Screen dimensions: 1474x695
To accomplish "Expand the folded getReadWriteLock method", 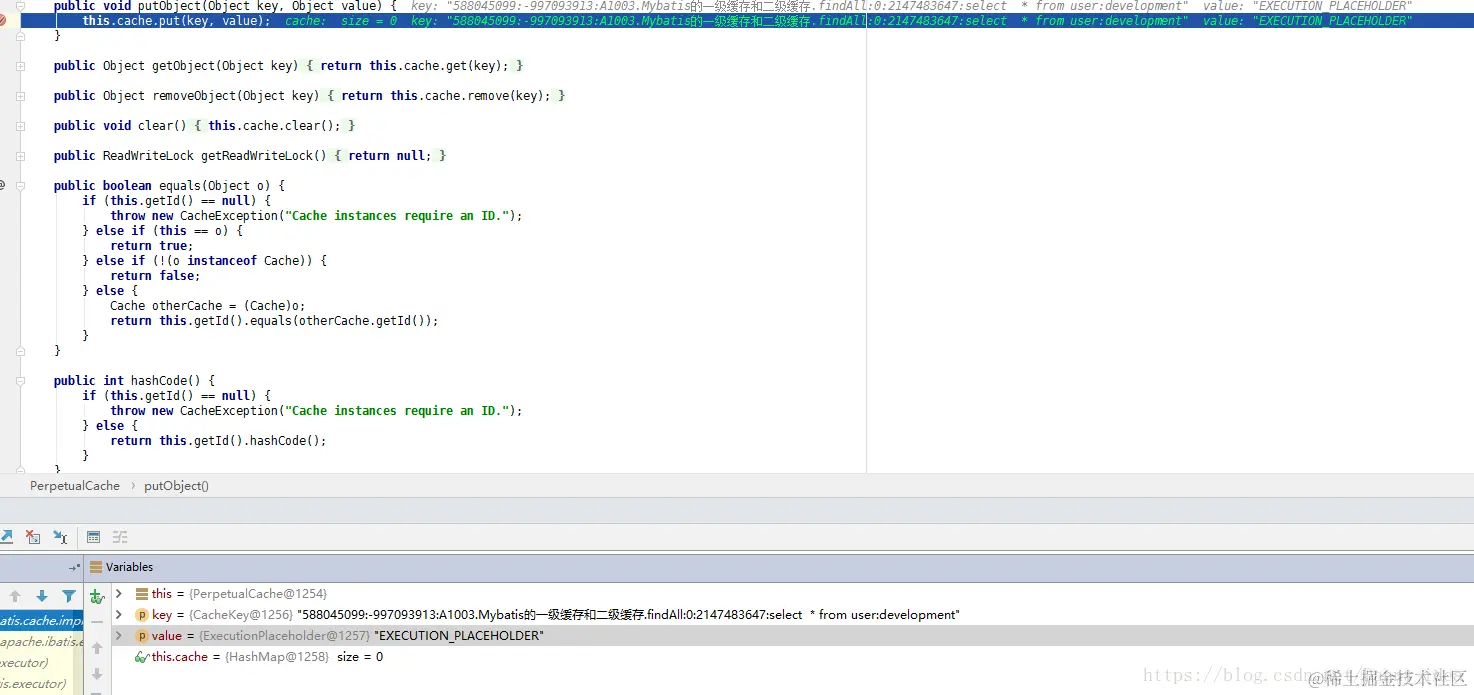I will [20, 155].
